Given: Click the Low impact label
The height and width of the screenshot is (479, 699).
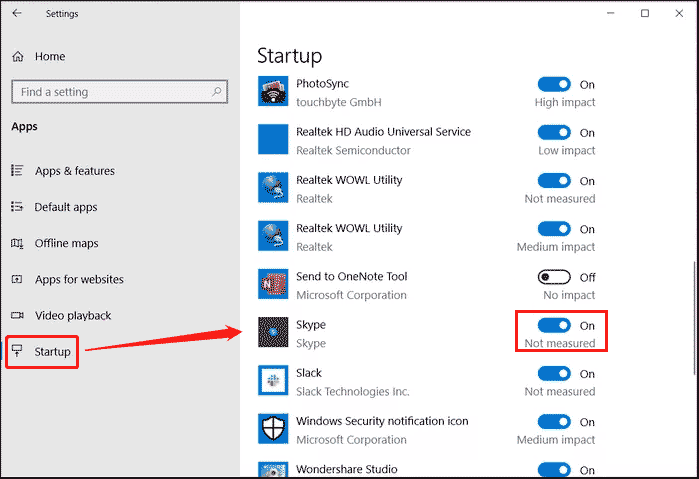Looking at the screenshot, I should pyautogui.click(x=567, y=150).
